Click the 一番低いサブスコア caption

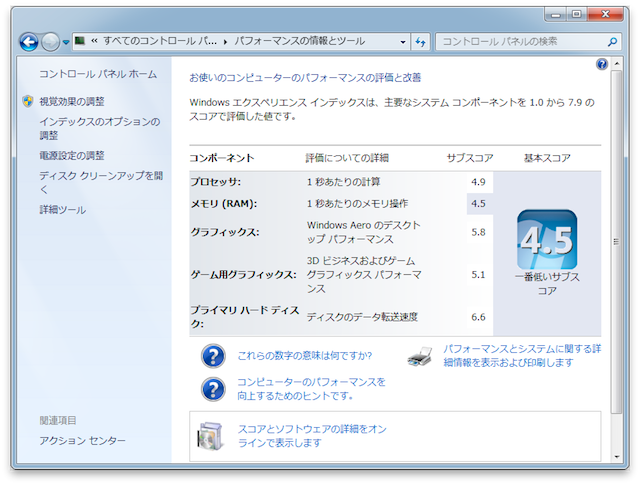547,284
